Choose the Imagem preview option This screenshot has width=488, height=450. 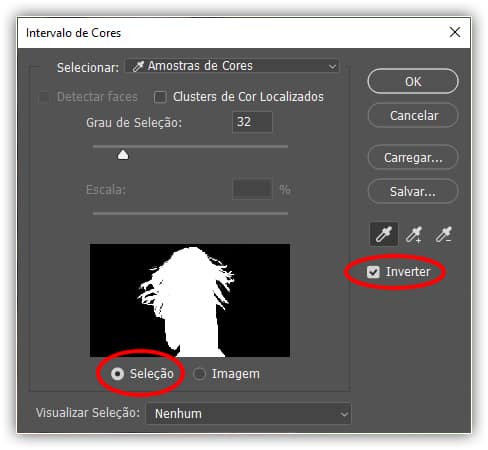(x=200, y=374)
